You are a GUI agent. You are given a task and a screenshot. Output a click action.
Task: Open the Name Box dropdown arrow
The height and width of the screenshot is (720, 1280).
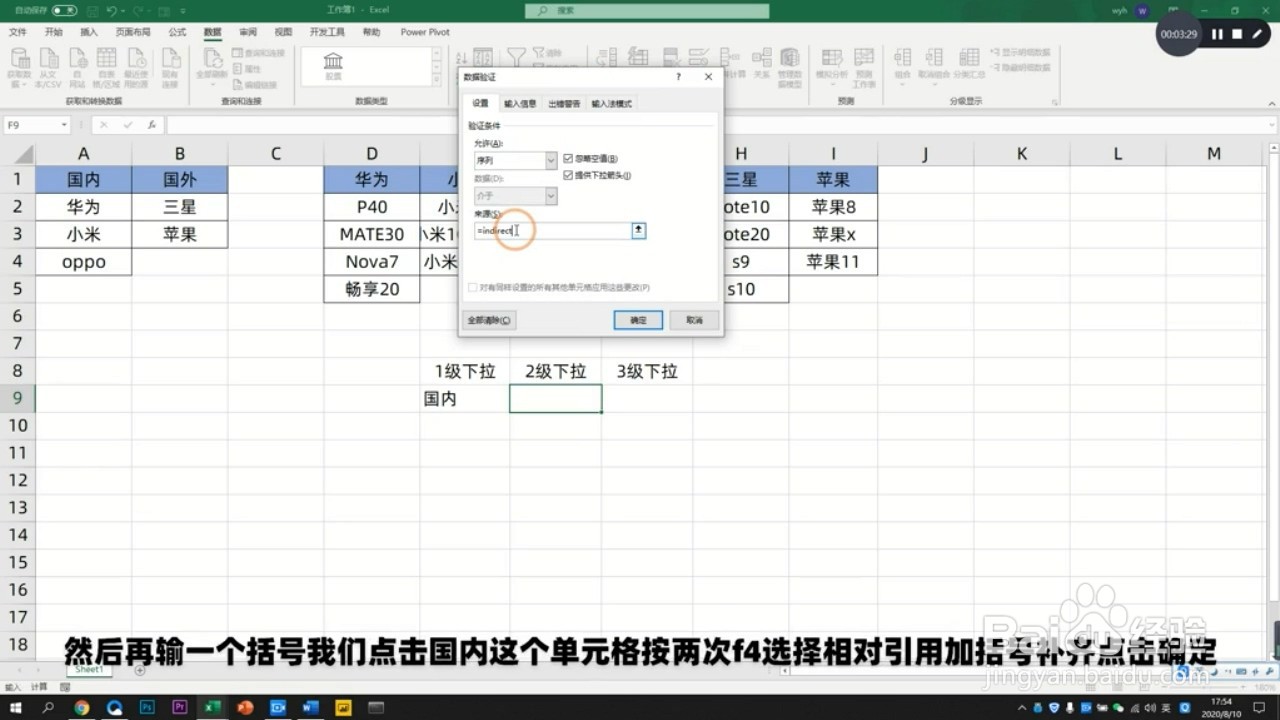click(x=64, y=125)
